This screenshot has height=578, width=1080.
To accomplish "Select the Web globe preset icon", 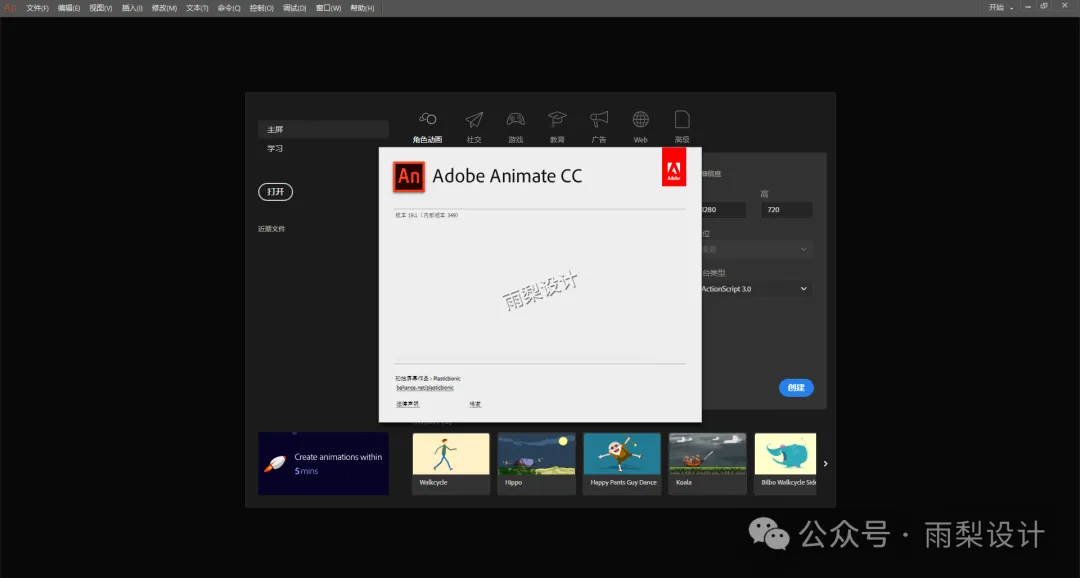I will point(641,119).
